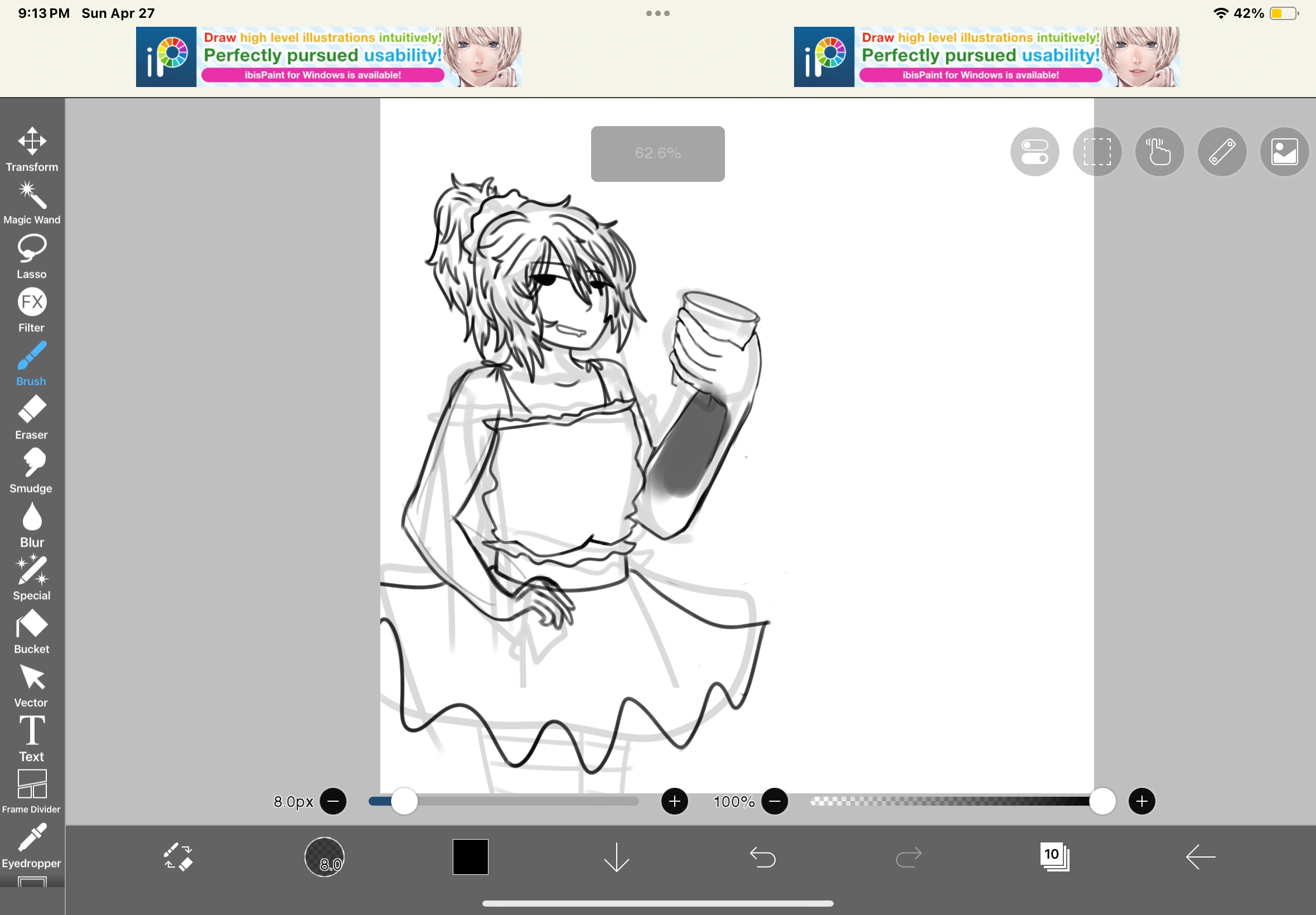The image size is (1316, 915).
Task: Decrease brush thickness with minus button
Action: 333,801
